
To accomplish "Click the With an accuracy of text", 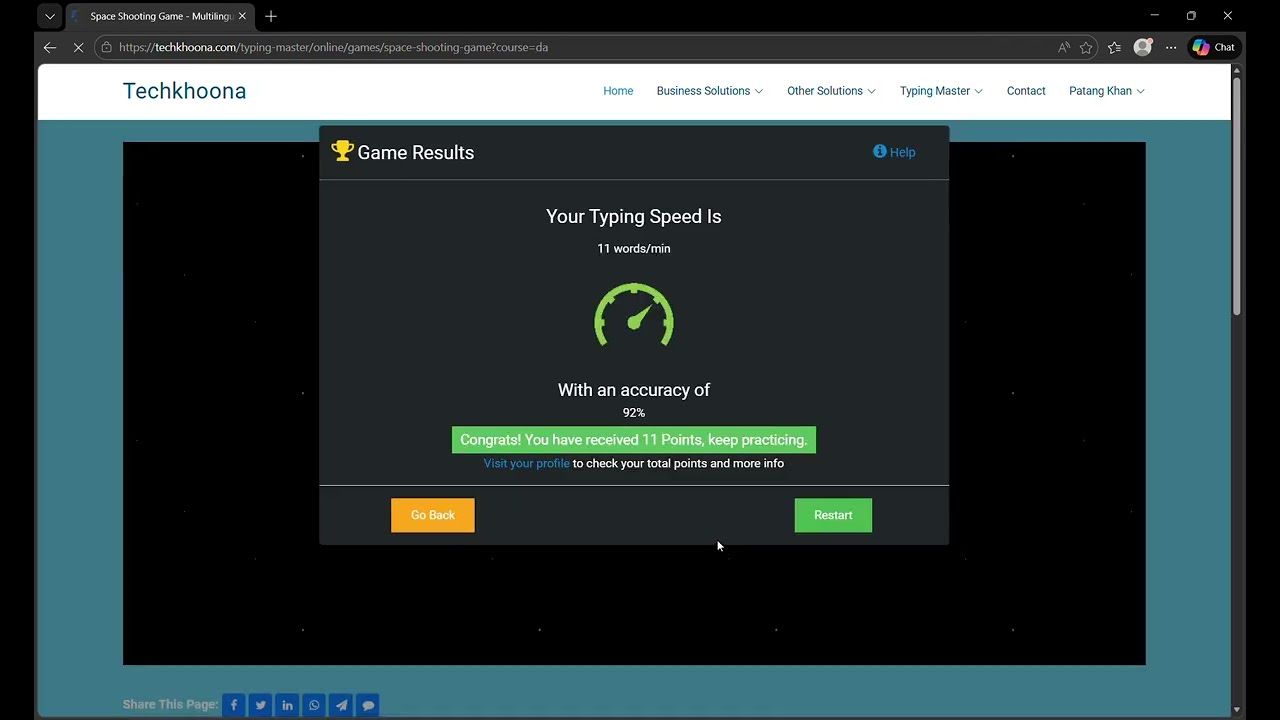I will coord(634,390).
